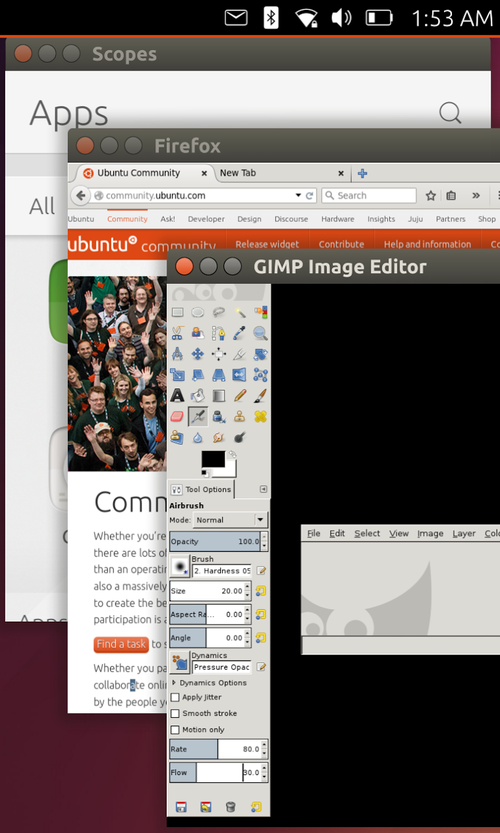Select the Text tool in GIMP toolbox

coord(177,395)
